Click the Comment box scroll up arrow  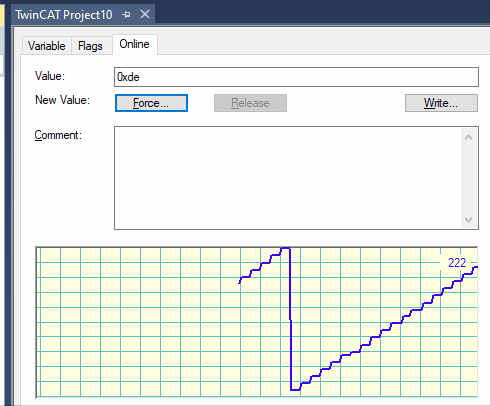pos(468,137)
